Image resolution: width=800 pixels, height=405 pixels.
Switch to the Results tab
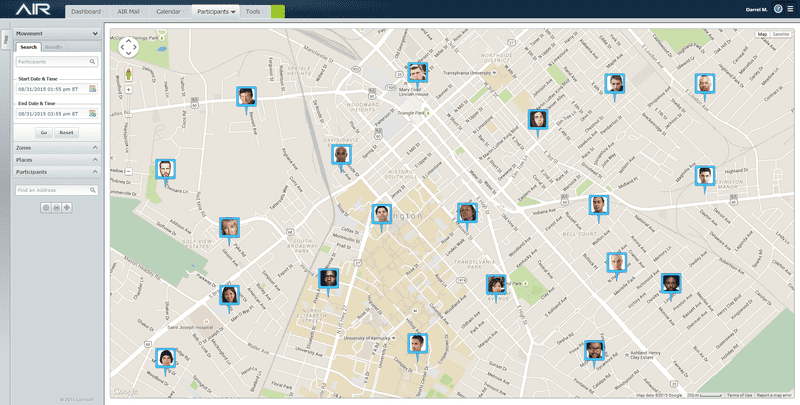point(54,47)
